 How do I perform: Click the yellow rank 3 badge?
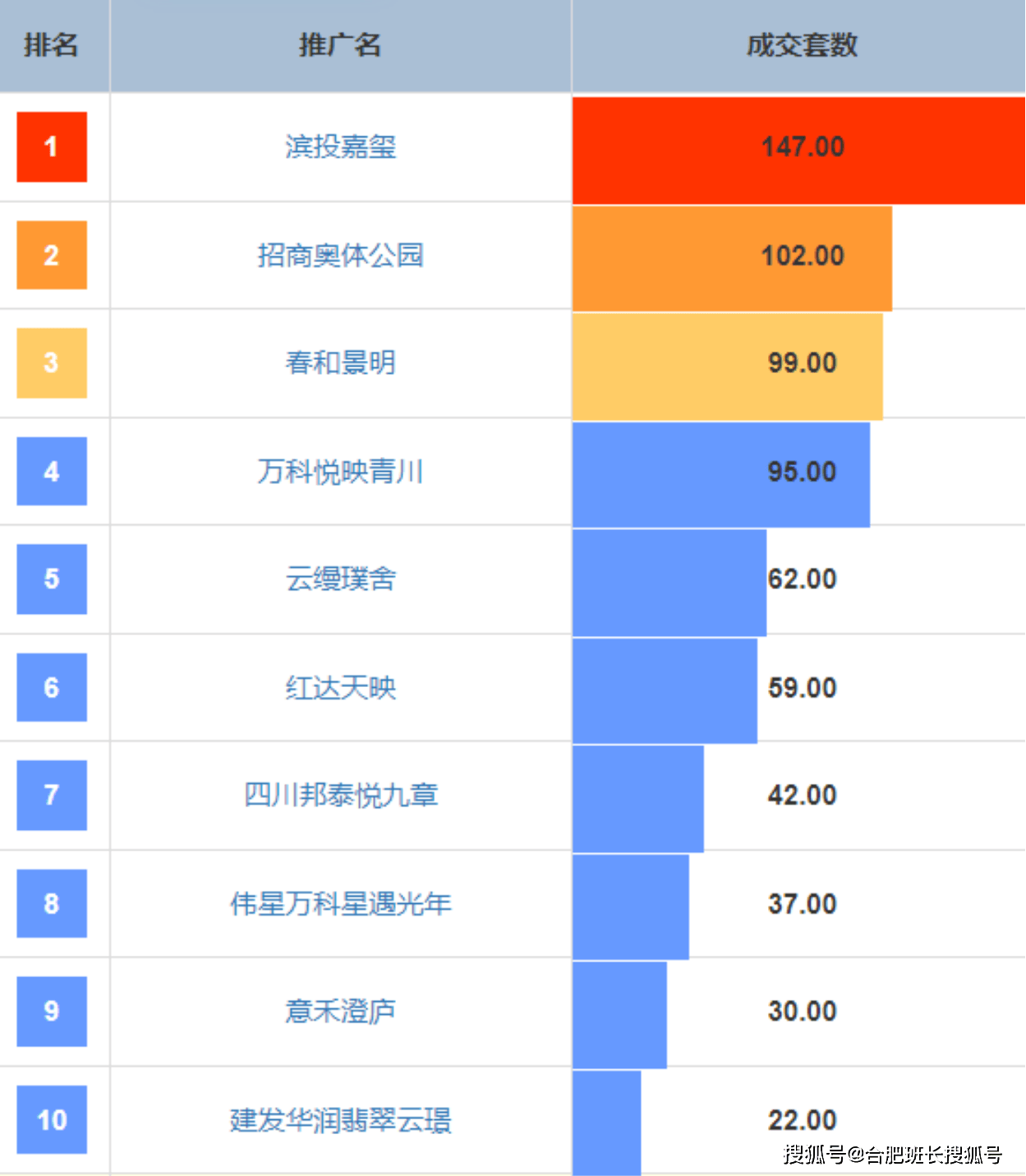pyautogui.click(x=52, y=363)
